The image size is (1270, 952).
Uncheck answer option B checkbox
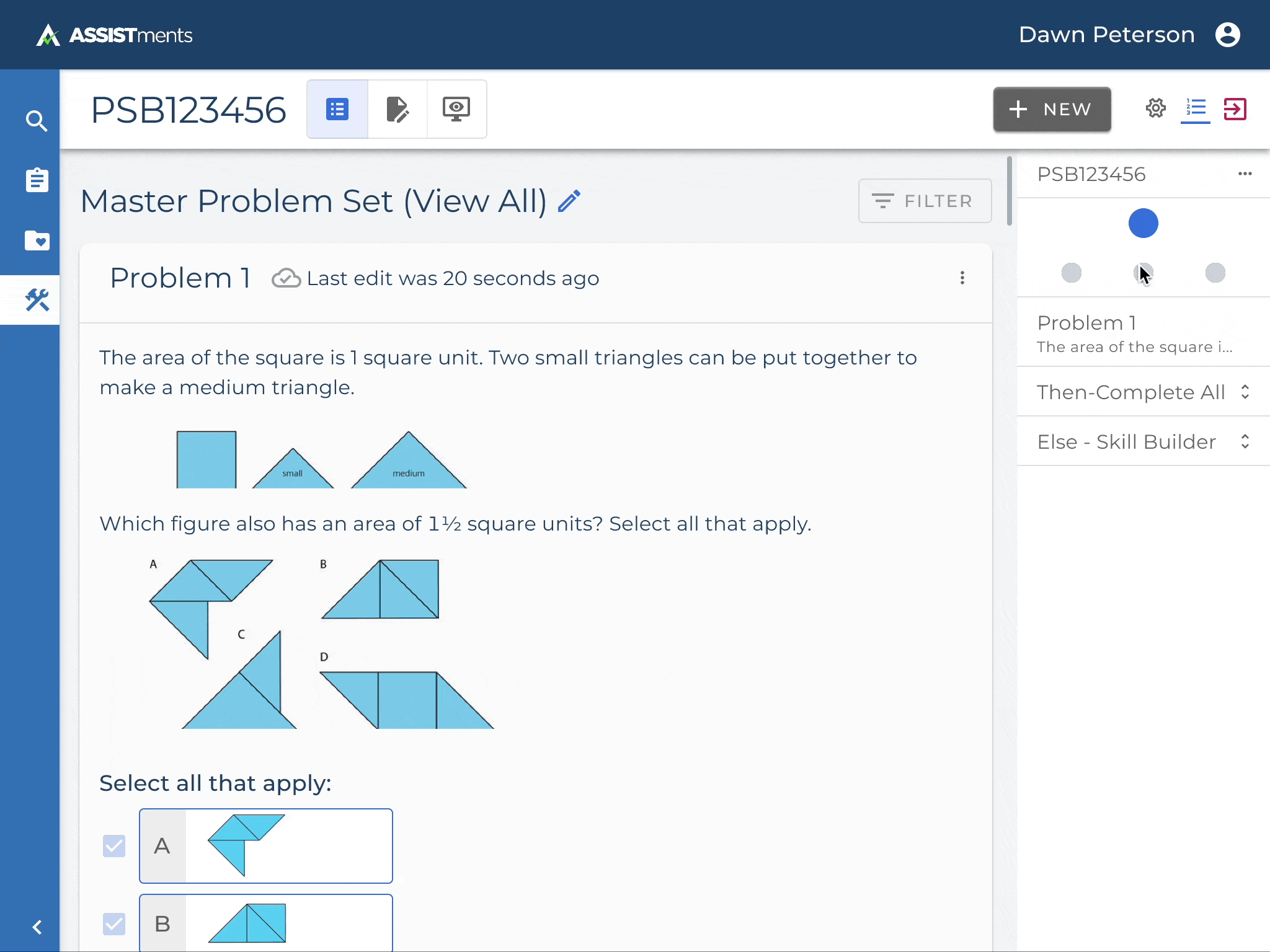114,923
